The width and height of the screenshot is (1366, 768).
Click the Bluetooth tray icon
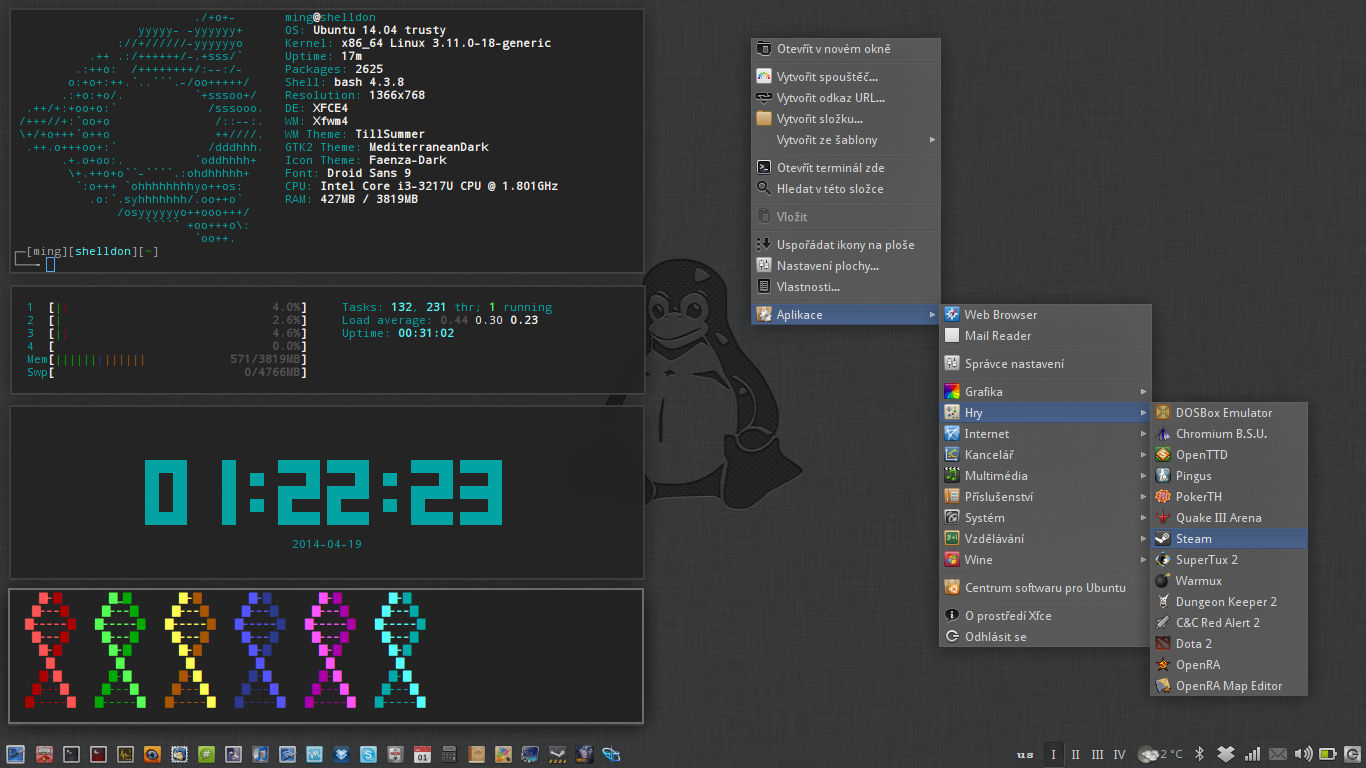point(1200,754)
